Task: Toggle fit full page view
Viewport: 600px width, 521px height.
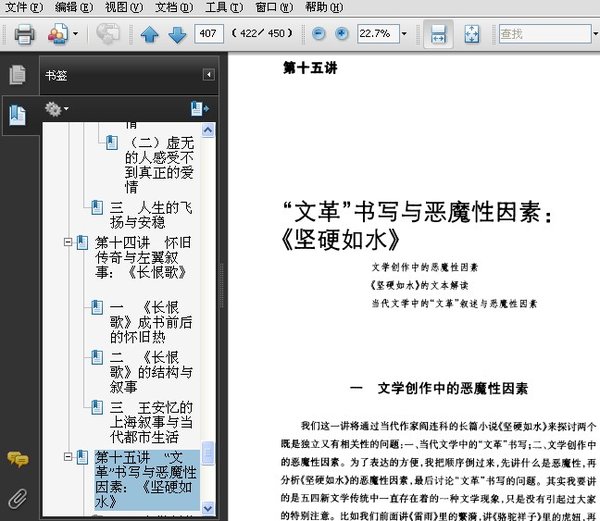Action: coord(471,34)
